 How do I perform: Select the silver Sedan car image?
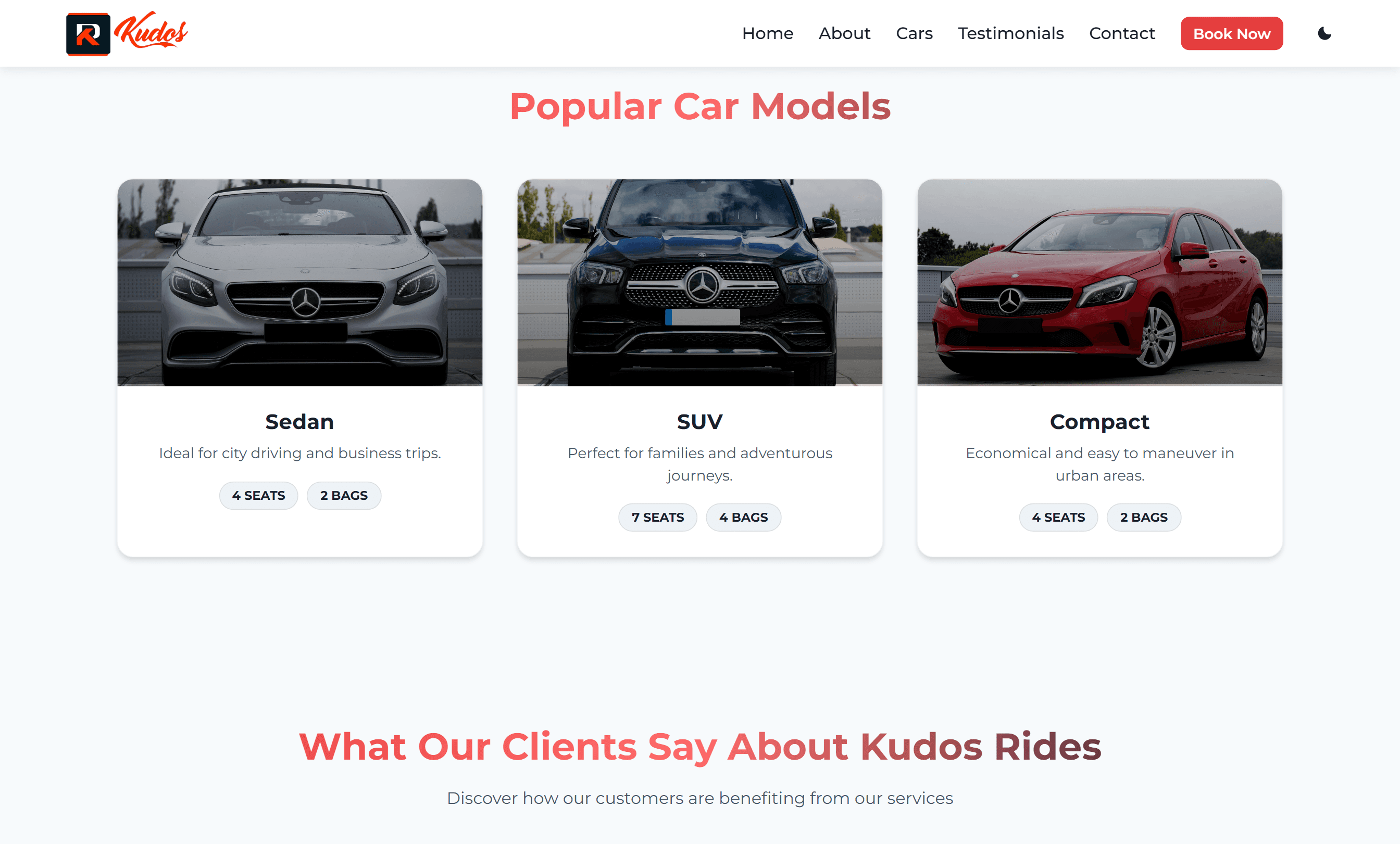[300, 282]
